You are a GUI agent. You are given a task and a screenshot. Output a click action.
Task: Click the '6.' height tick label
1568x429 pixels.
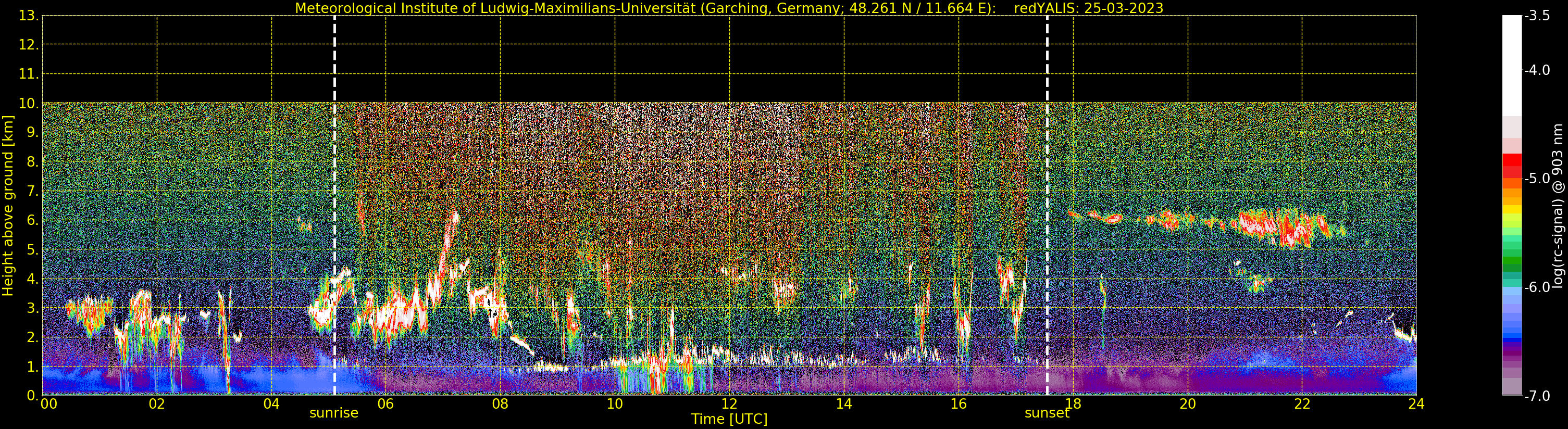click(32, 220)
